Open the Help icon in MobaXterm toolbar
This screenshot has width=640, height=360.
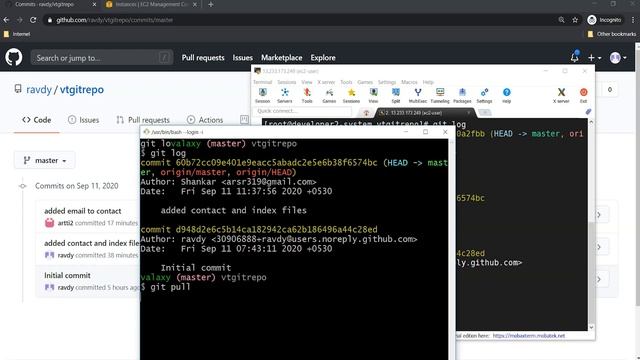(x=507, y=96)
